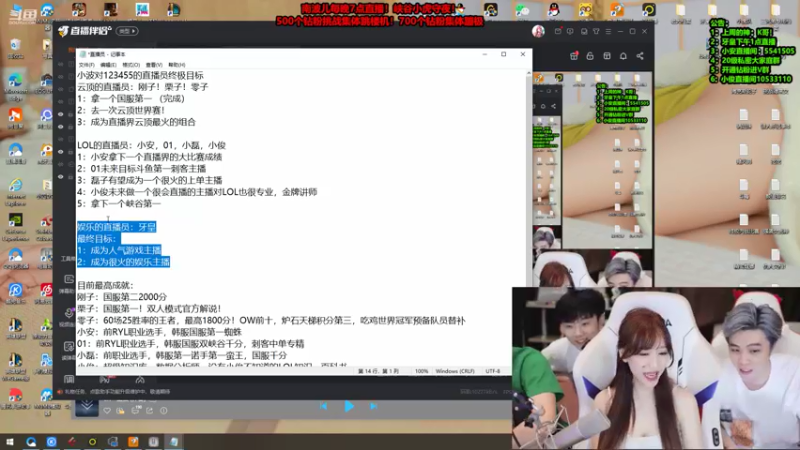Click the lock icon in 直播伴侣 toolbar

[590, 56]
